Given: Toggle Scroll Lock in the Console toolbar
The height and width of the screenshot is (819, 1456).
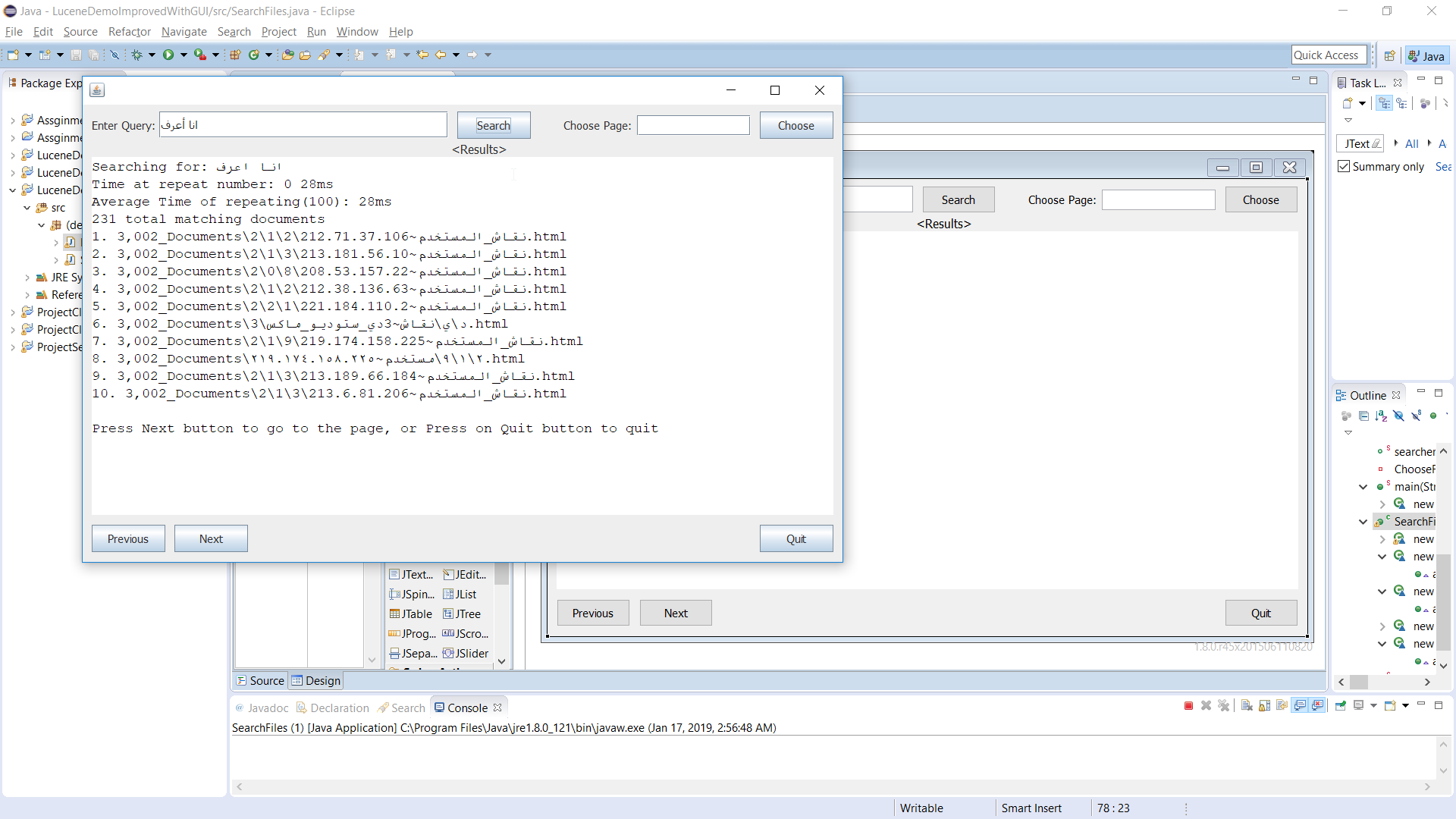Looking at the screenshot, I should (1263, 705).
